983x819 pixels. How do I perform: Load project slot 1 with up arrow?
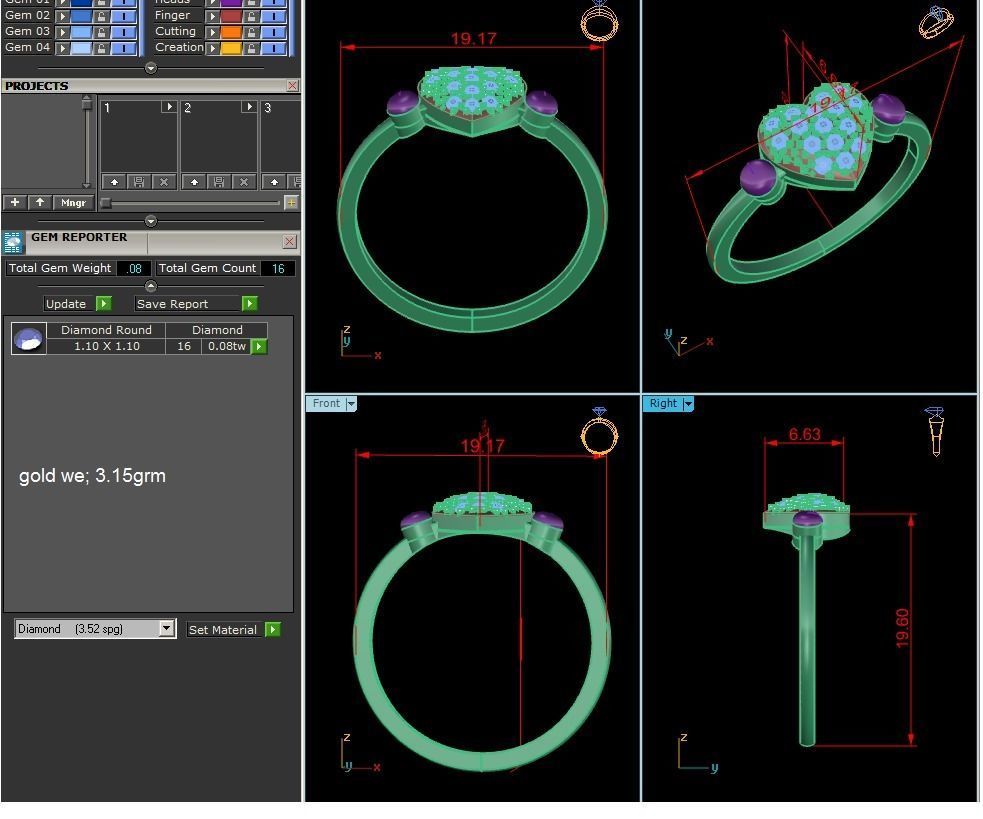pos(114,182)
